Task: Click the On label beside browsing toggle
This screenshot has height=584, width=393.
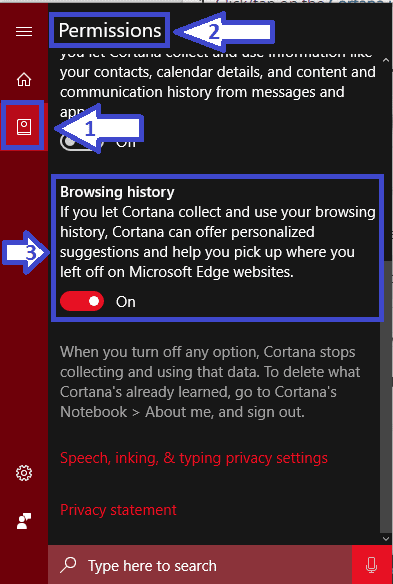Action: (126, 302)
